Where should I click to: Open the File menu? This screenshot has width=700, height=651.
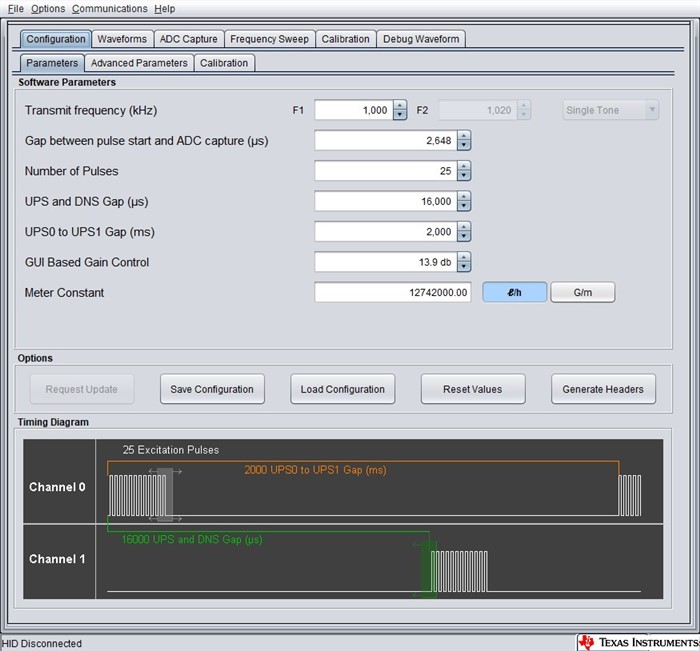(x=16, y=8)
